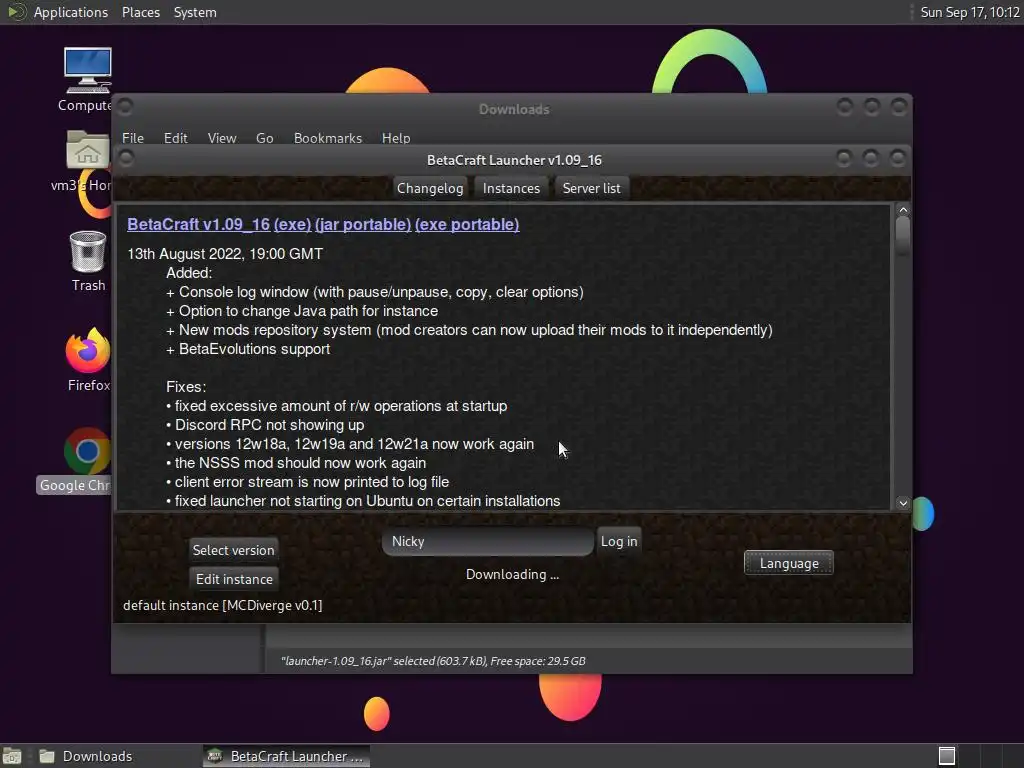Close the Downloads window

tap(899, 106)
